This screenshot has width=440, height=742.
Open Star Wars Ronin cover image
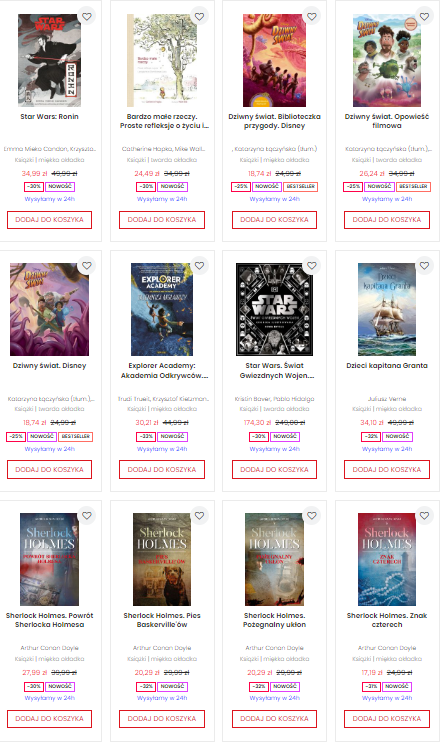(x=49, y=61)
